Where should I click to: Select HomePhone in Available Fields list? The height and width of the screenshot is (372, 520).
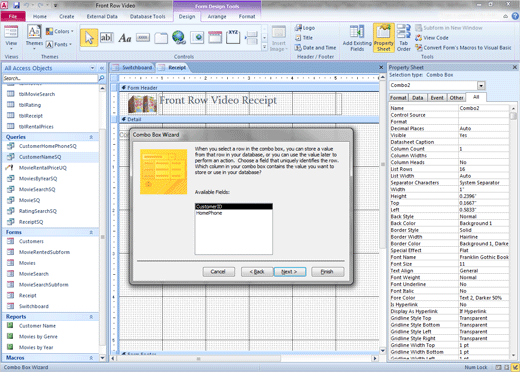tap(234, 213)
